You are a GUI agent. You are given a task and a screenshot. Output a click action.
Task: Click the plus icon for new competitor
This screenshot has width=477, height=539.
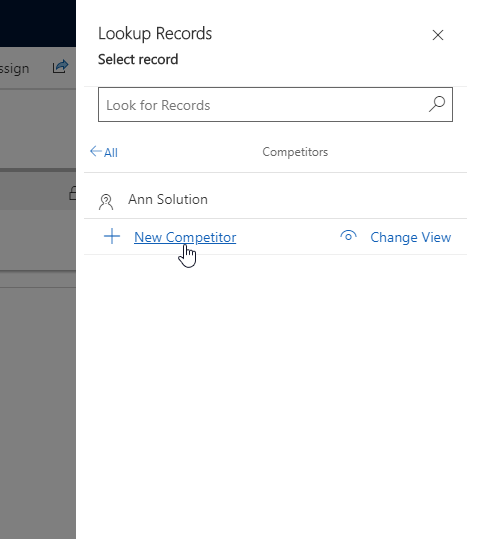(112, 236)
